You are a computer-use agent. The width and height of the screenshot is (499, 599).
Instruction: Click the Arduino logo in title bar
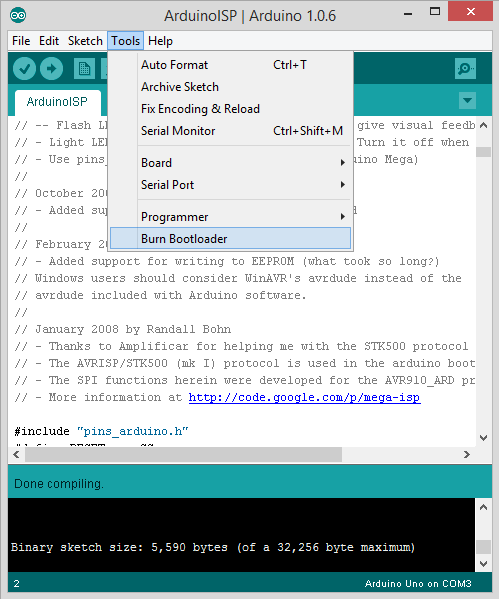tap(18, 15)
